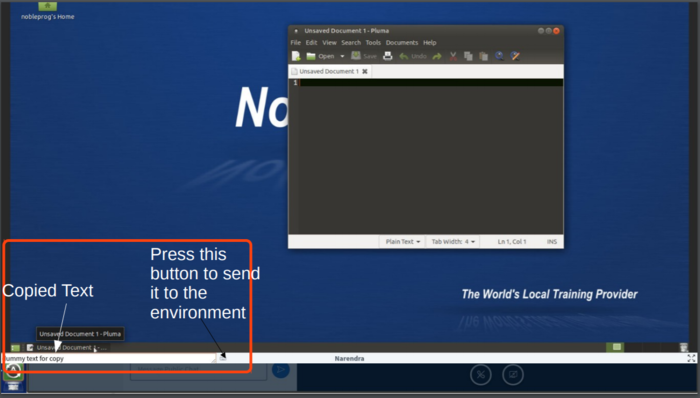The width and height of the screenshot is (700, 398).
Task: Click the INS insert mode indicator
Action: click(552, 242)
